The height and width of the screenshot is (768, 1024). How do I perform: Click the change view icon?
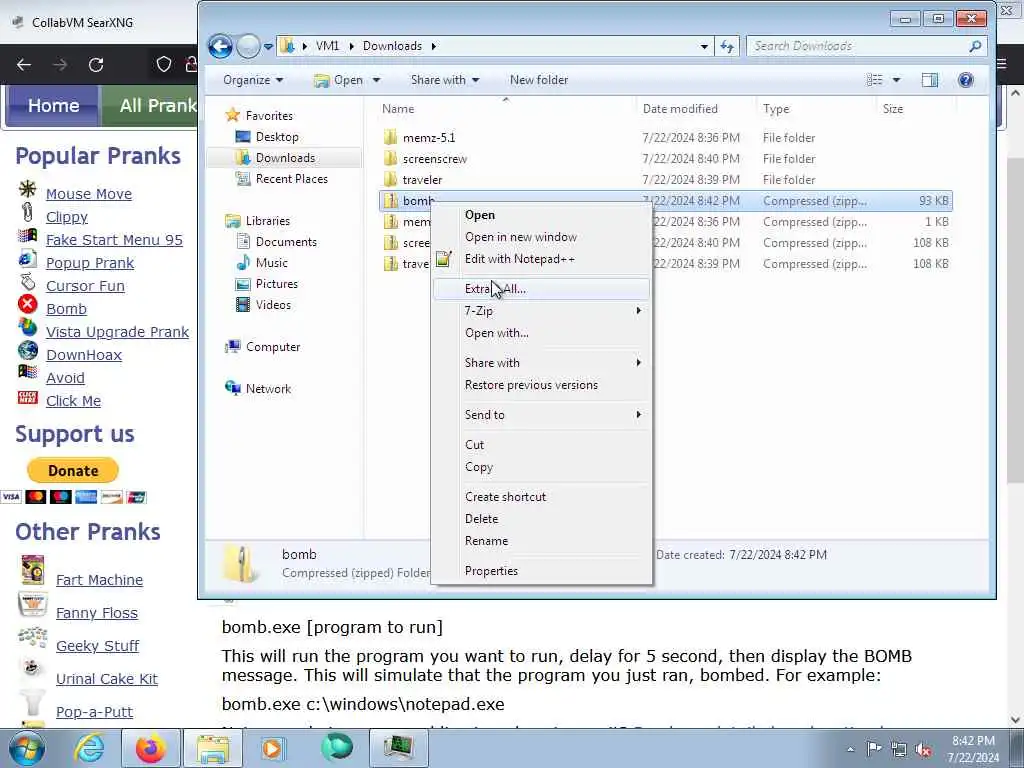874,80
